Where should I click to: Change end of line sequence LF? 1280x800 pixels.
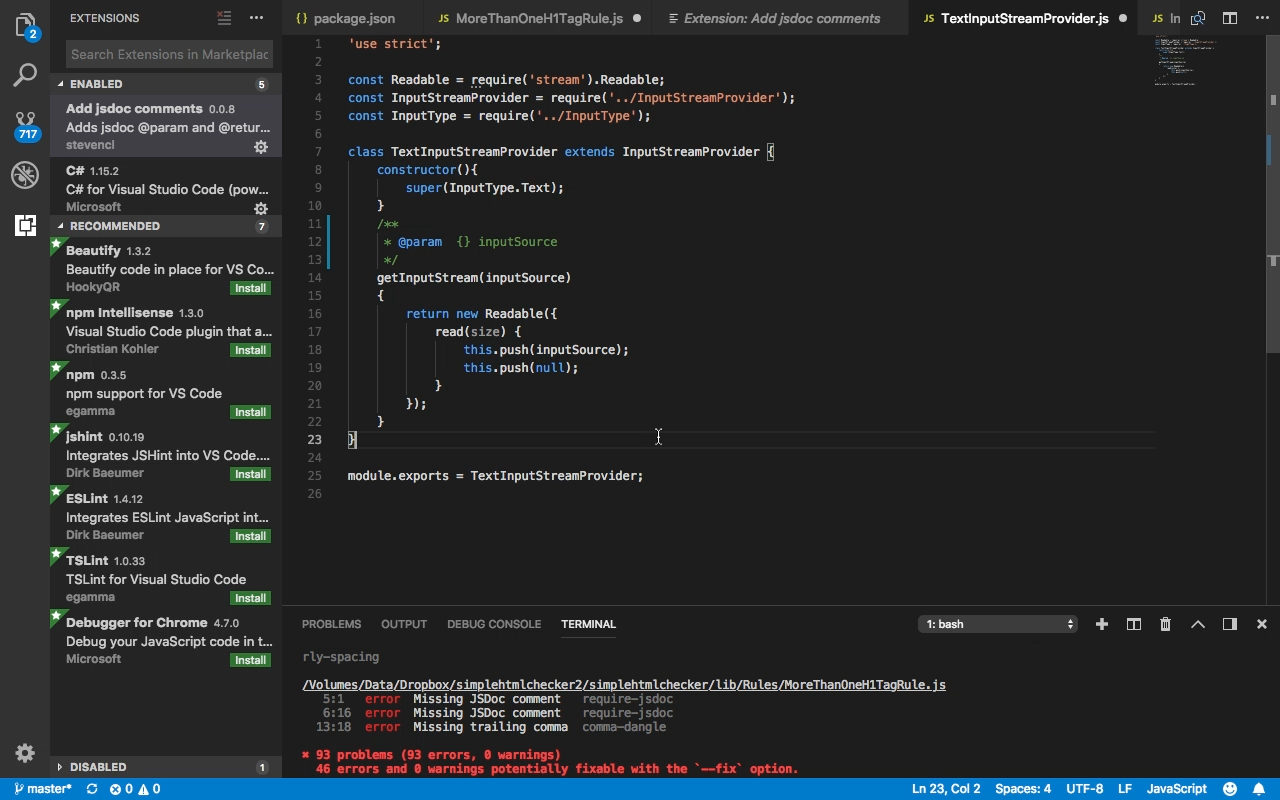(x=1125, y=789)
